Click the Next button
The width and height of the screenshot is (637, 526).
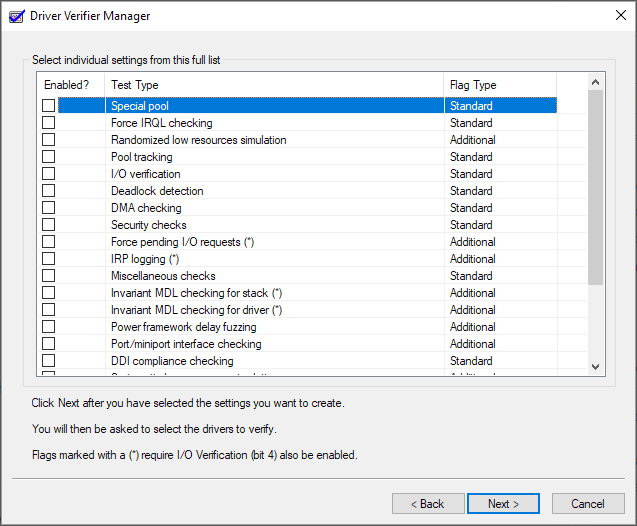point(503,504)
